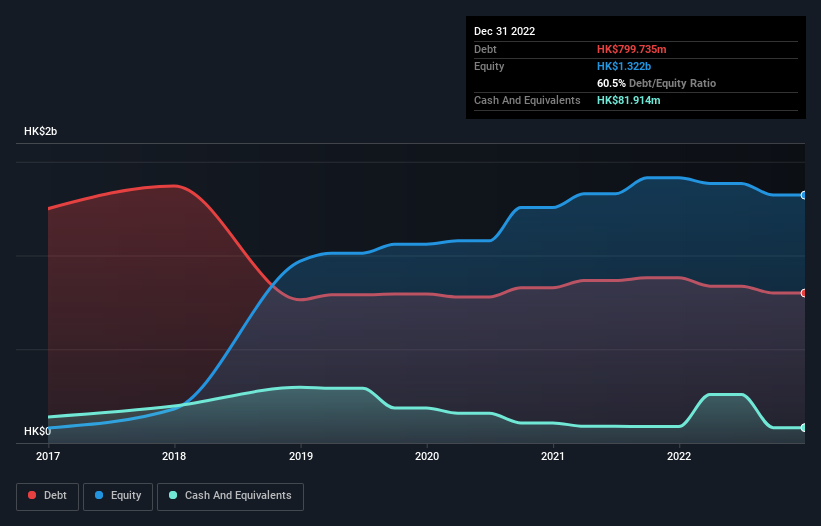Viewport: 821px width, 526px height.
Task: Click the red Debt legend dot
Action: tap(32, 495)
